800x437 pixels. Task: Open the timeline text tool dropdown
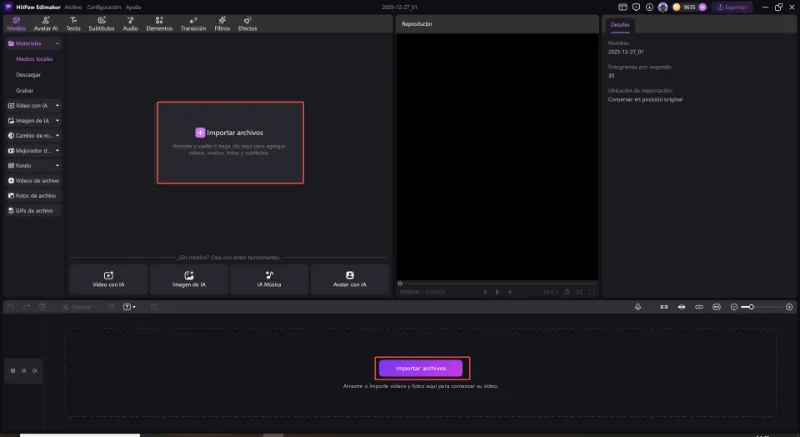point(129,307)
